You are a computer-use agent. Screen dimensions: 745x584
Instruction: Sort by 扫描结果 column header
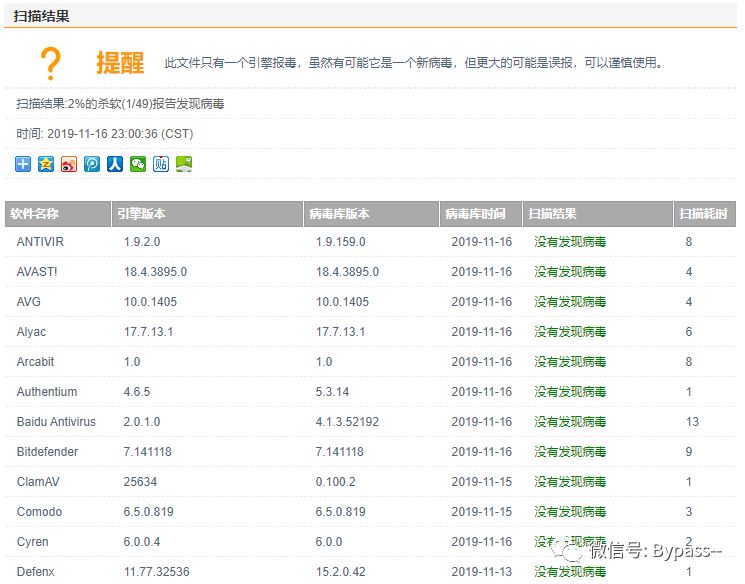click(x=598, y=214)
